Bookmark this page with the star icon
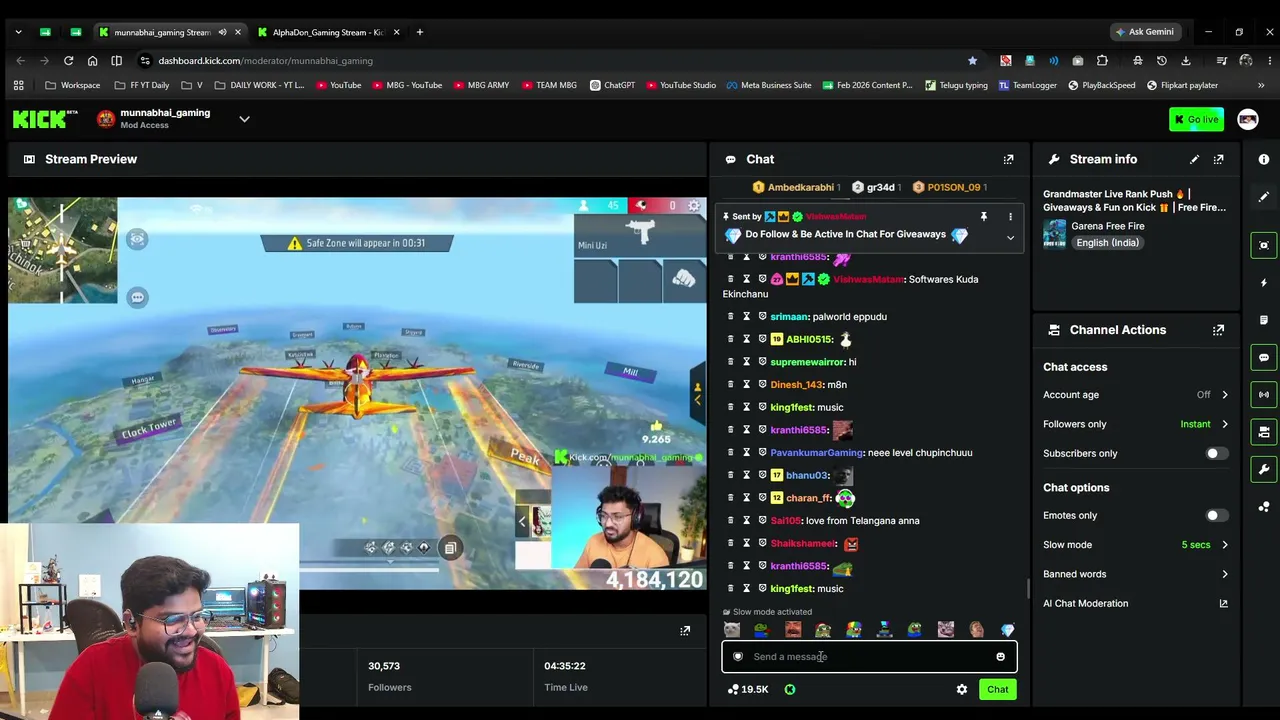 [x=972, y=61]
